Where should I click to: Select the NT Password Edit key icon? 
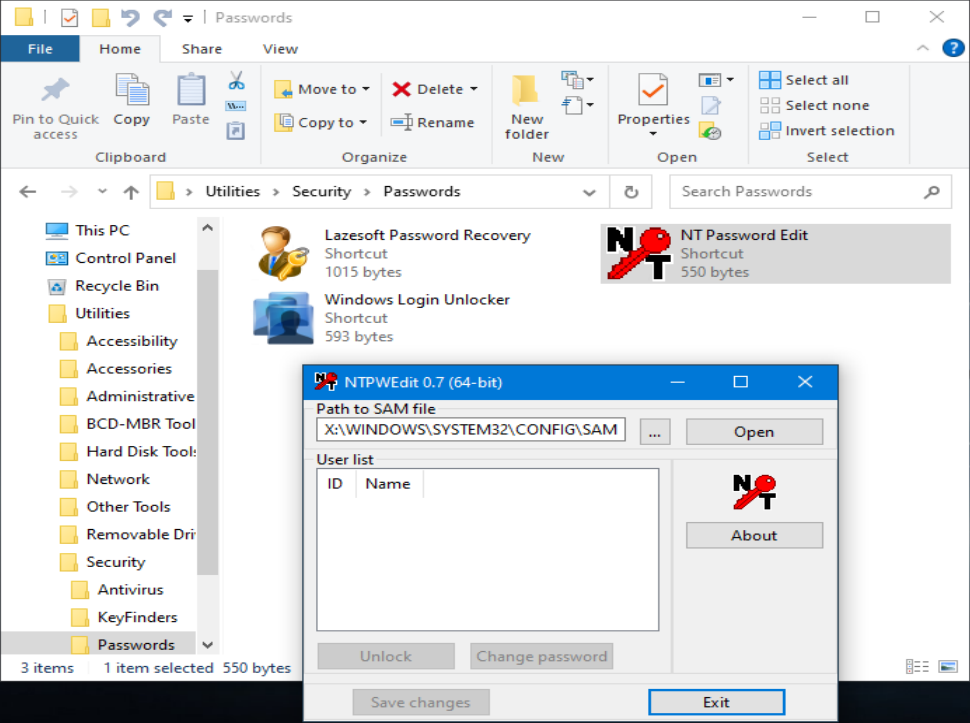coord(638,254)
